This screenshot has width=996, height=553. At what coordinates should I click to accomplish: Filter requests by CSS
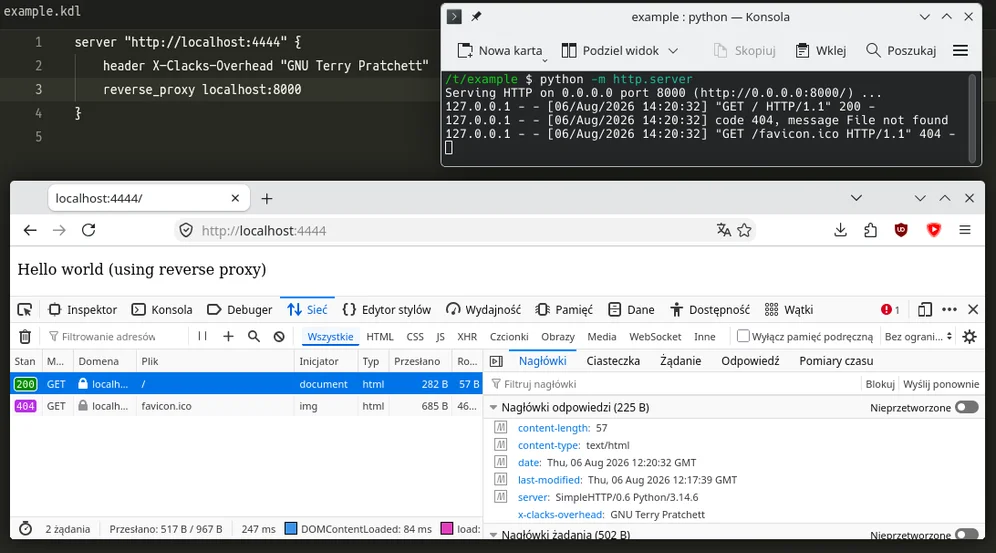pos(415,336)
